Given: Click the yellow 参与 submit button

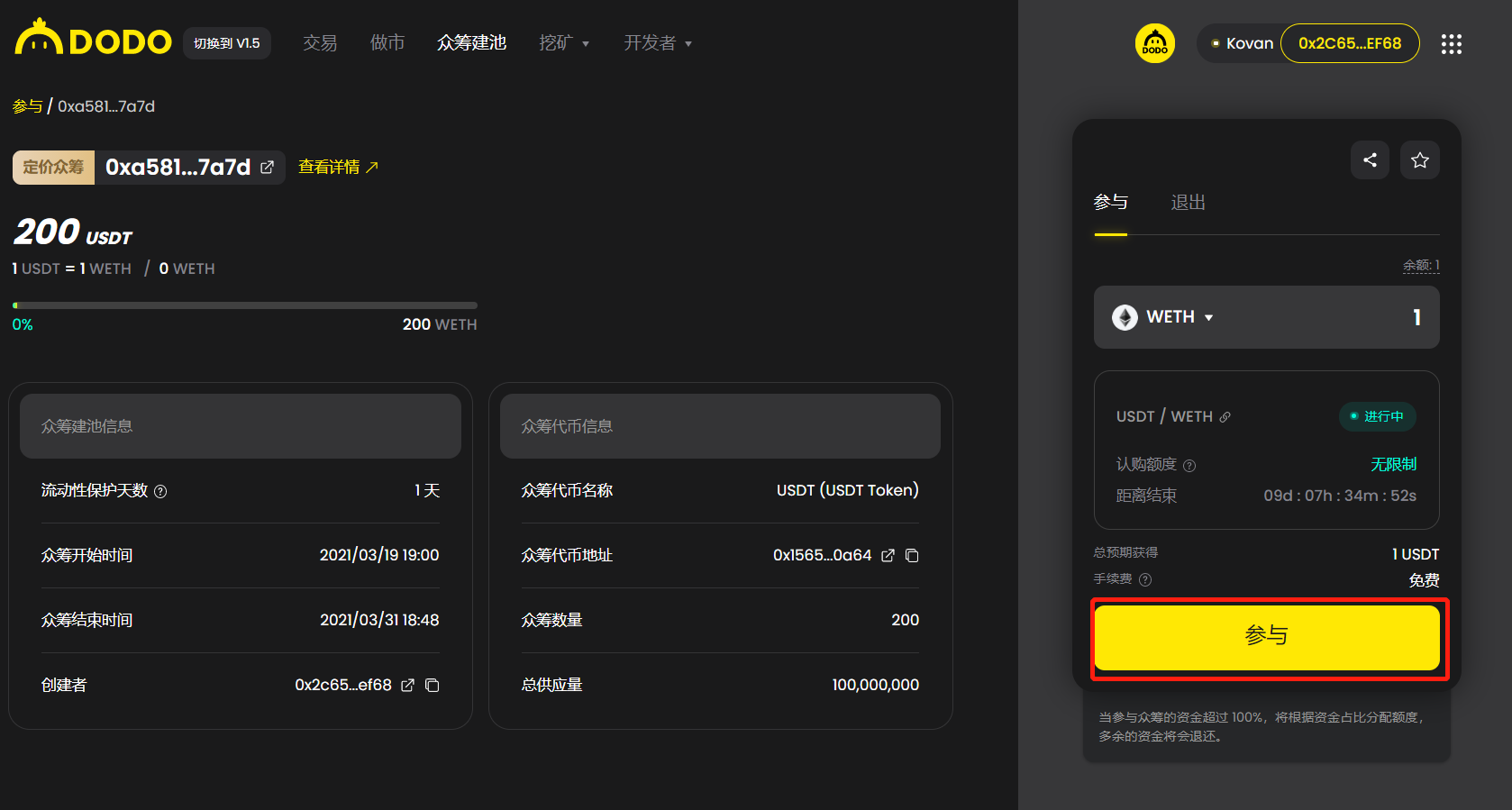Looking at the screenshot, I should tap(1267, 637).
